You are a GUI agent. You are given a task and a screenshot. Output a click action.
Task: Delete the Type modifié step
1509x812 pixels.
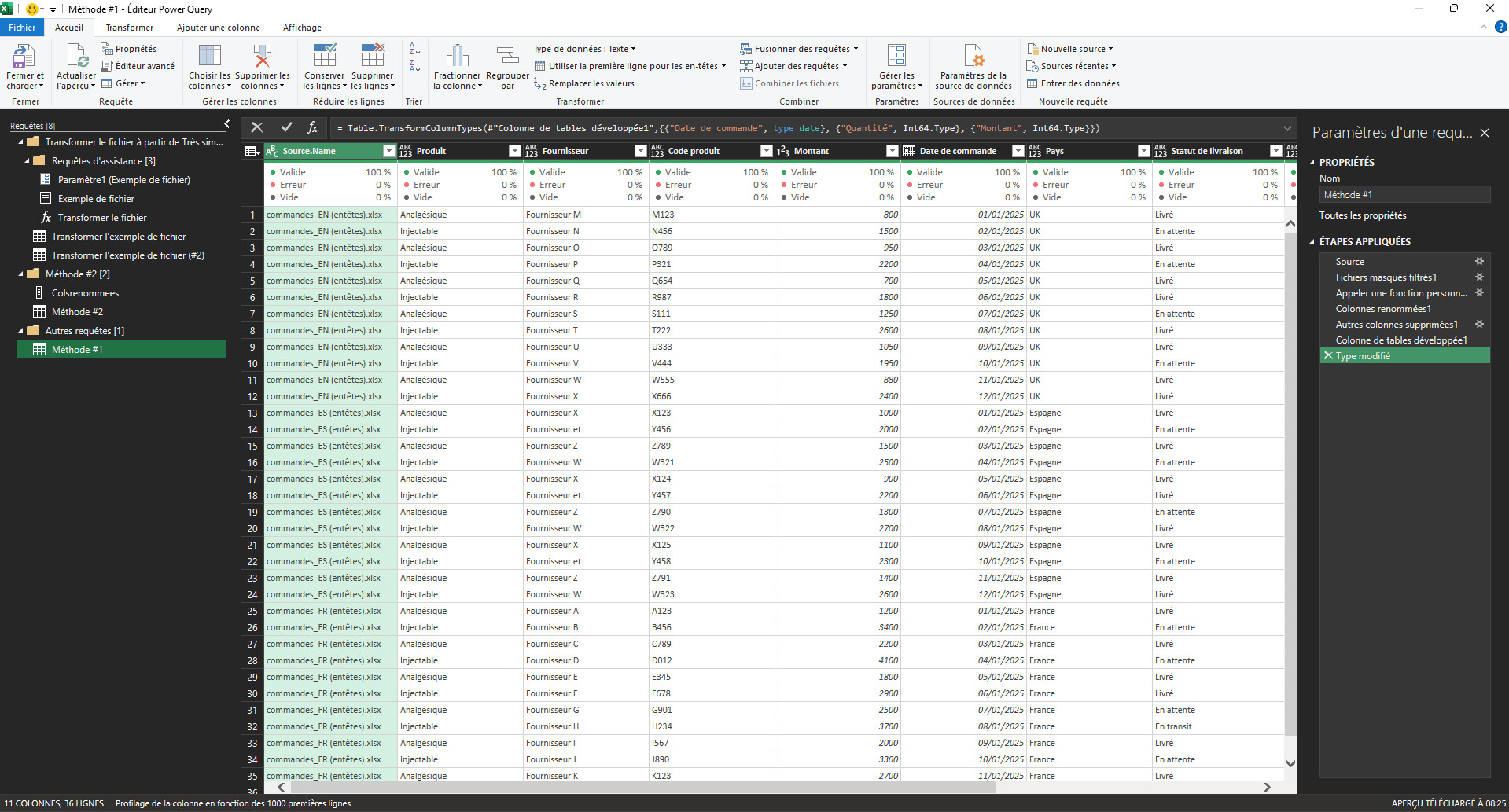click(x=1328, y=356)
